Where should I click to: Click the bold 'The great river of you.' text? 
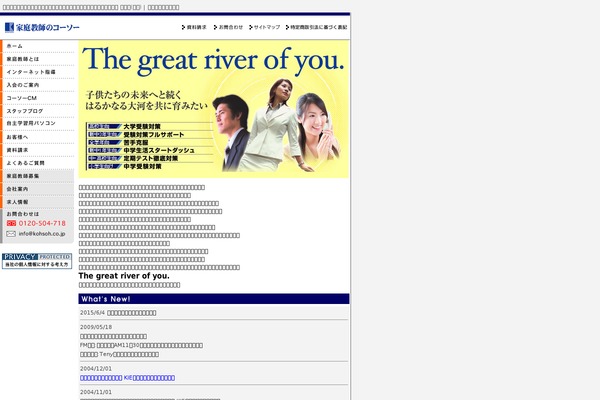click(x=124, y=276)
